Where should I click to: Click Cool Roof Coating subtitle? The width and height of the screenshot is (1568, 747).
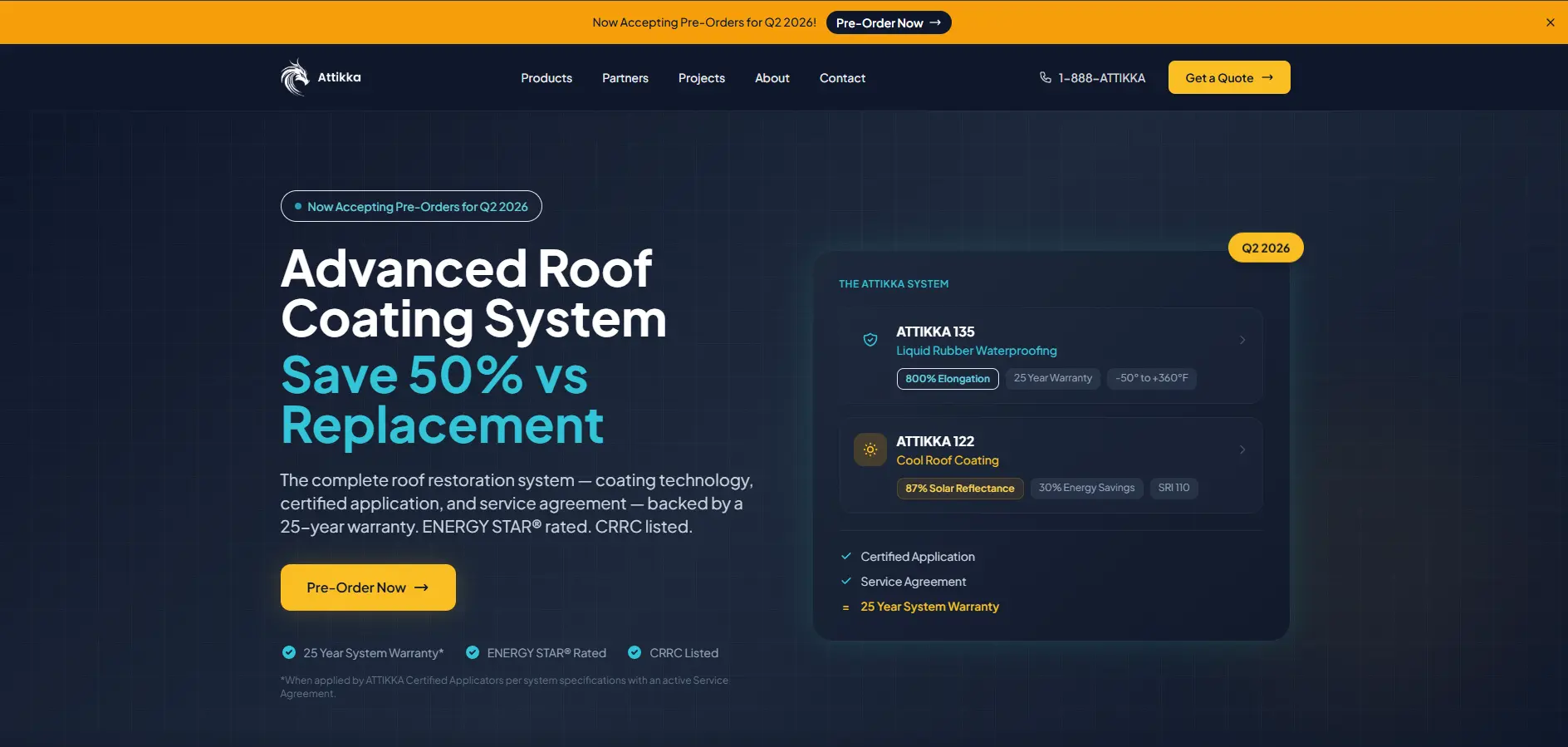[x=948, y=460]
